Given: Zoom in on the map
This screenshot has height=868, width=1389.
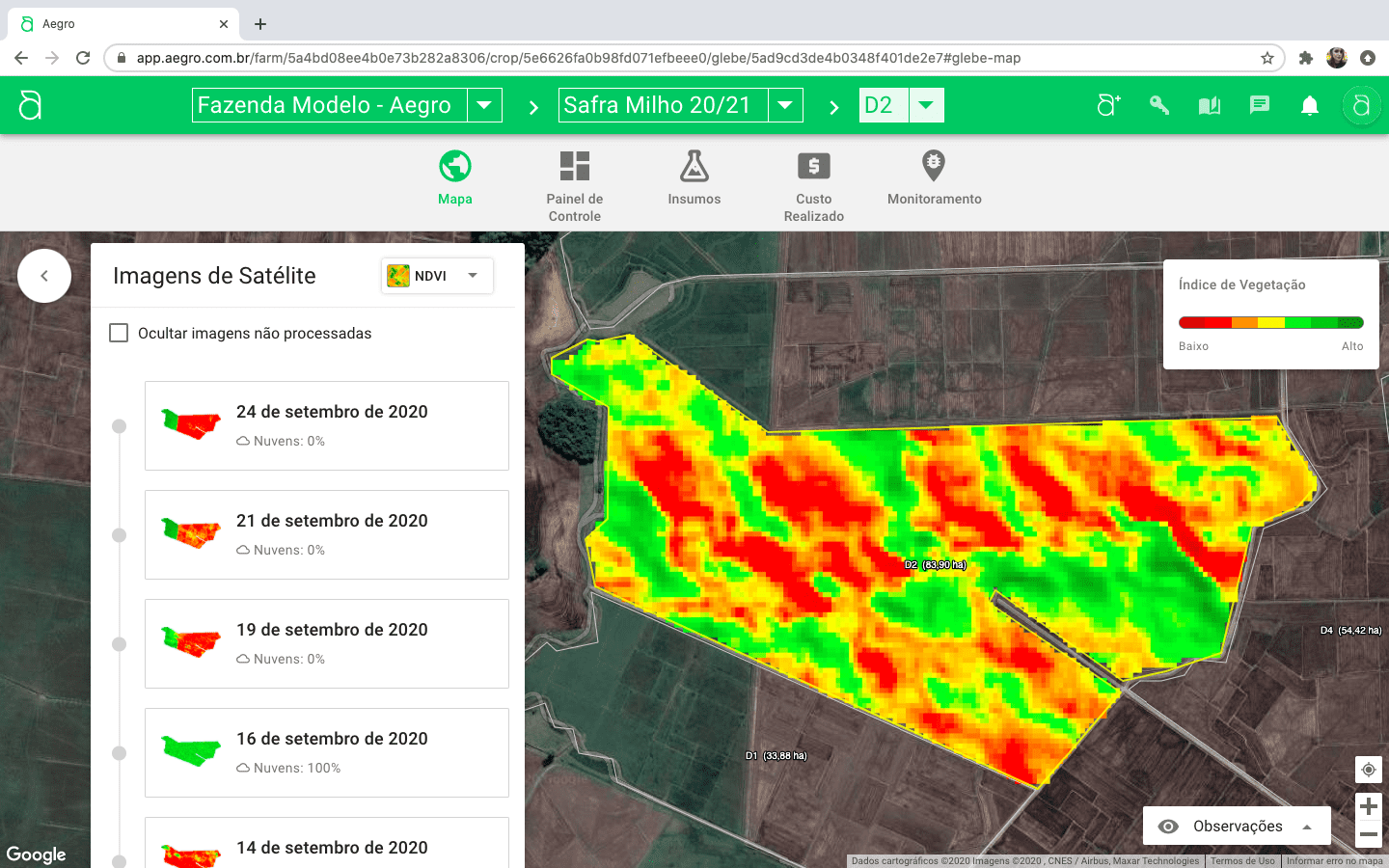Looking at the screenshot, I should coord(1368,806).
